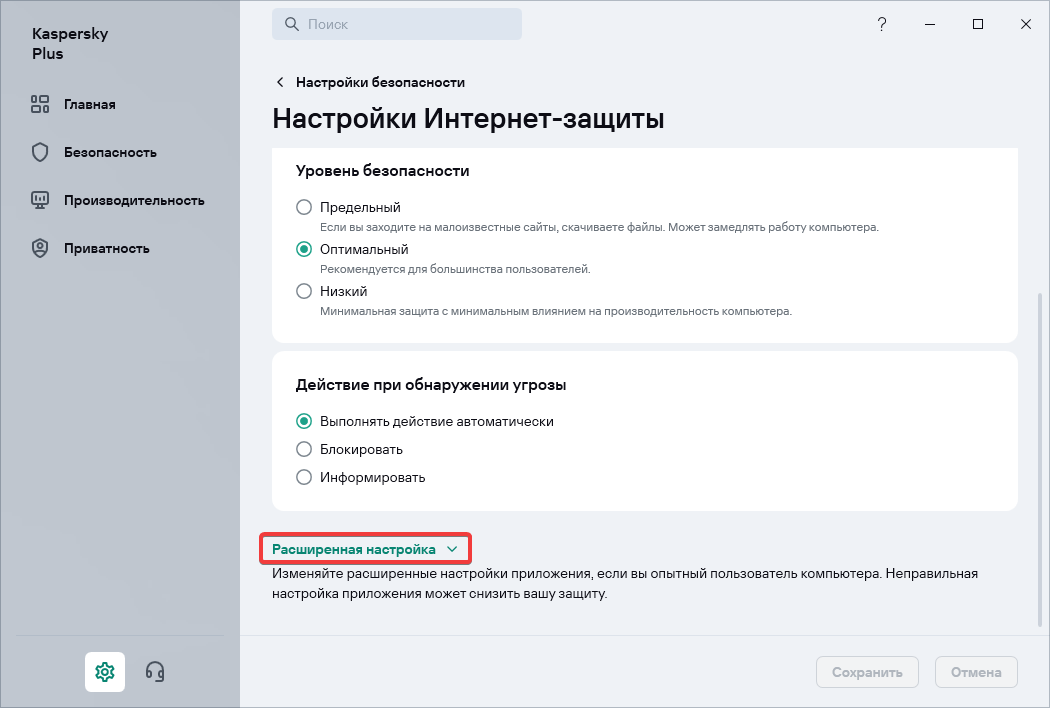This screenshot has height=708, width=1050.
Task: Click the magnifier icon in search box
Action: tap(292, 25)
